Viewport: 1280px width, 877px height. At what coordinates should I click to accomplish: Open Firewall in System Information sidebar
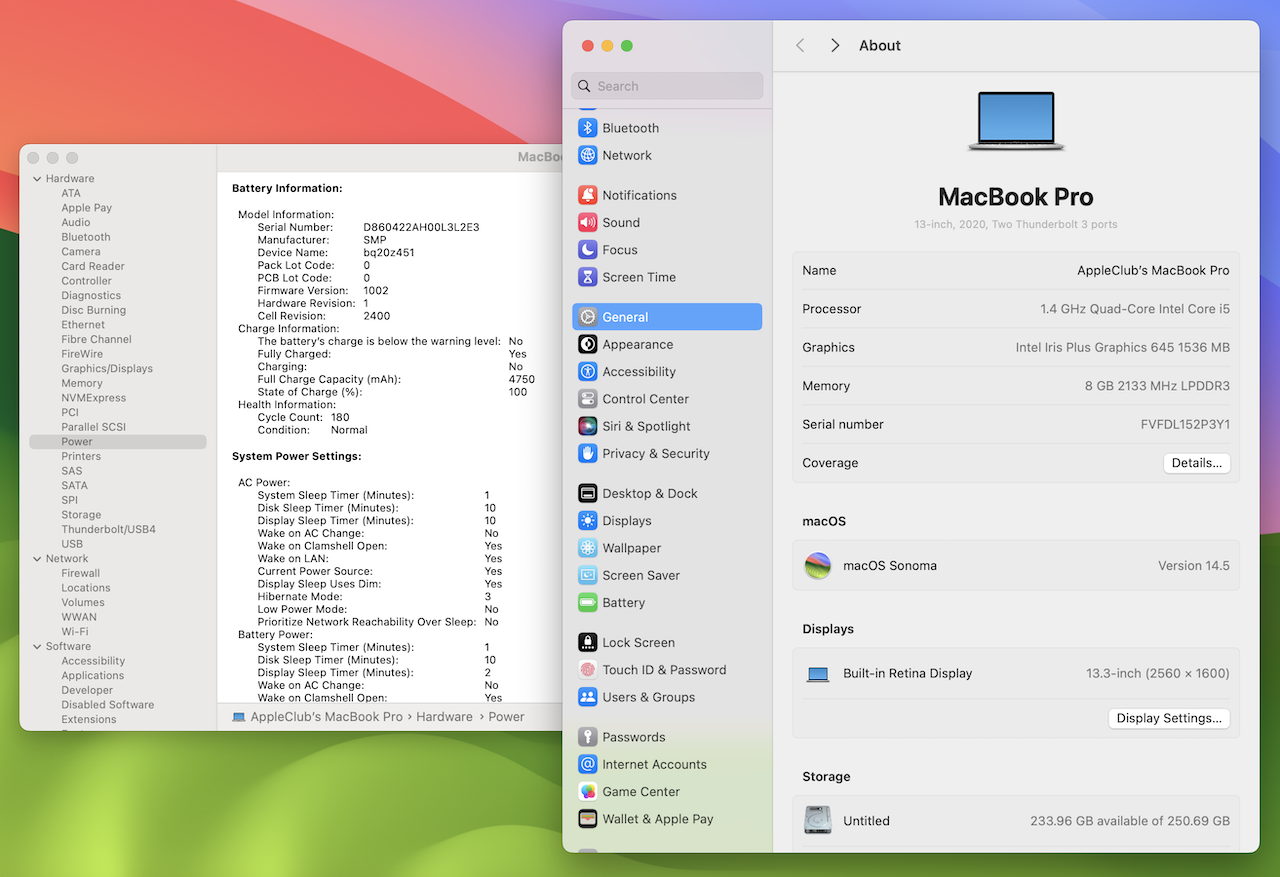point(81,573)
